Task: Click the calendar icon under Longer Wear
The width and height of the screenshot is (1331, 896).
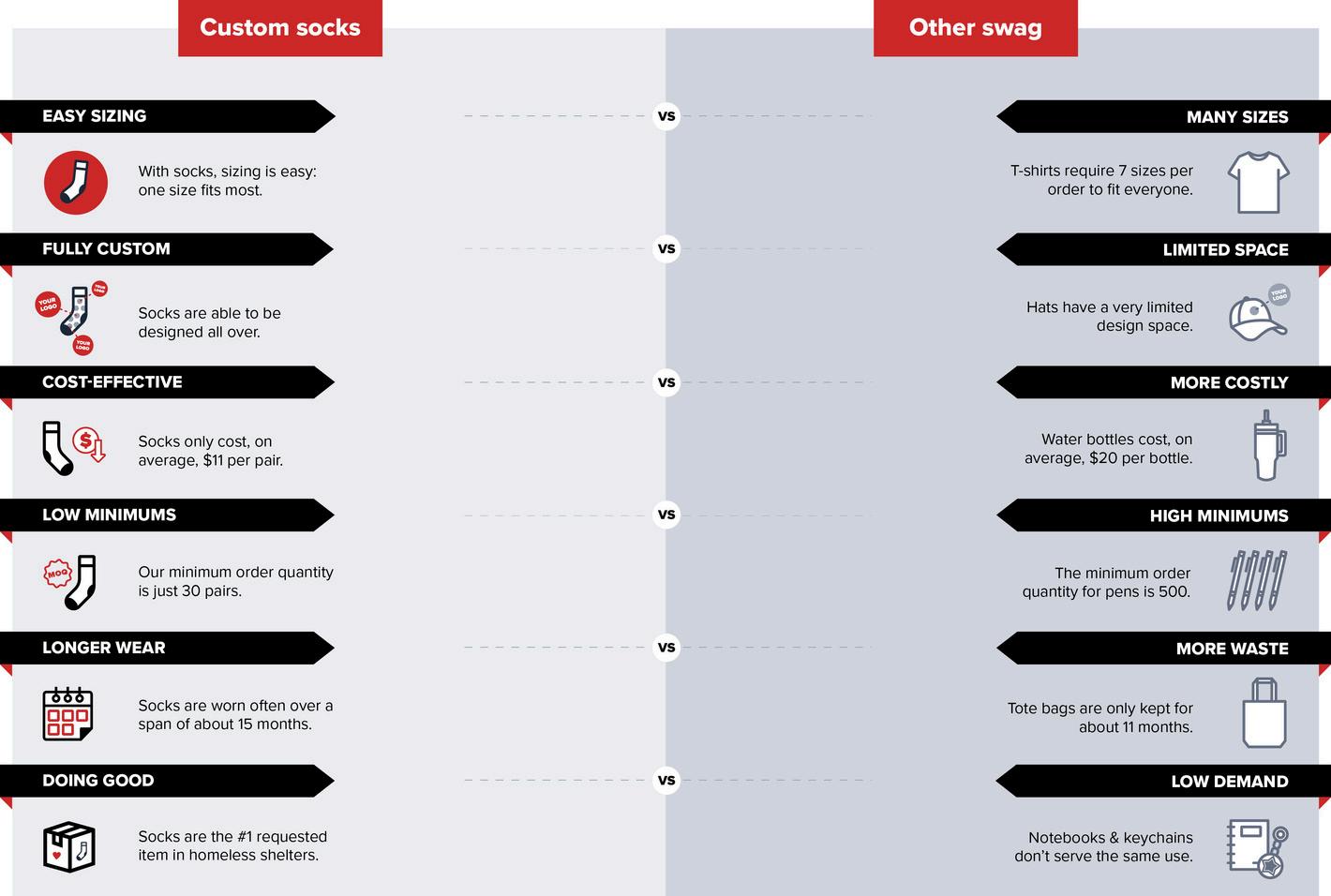Action: click(68, 714)
